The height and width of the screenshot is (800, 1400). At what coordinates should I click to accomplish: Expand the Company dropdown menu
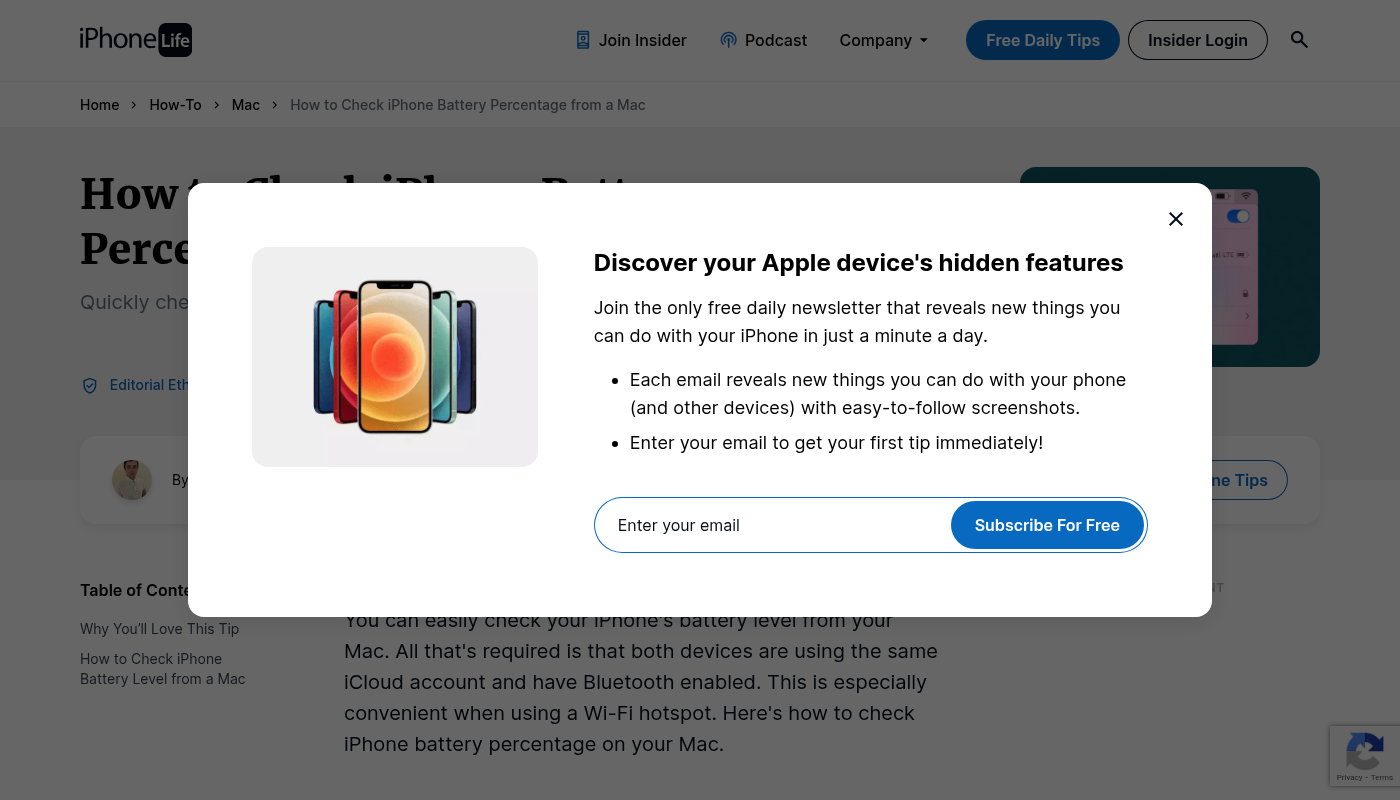tap(884, 40)
